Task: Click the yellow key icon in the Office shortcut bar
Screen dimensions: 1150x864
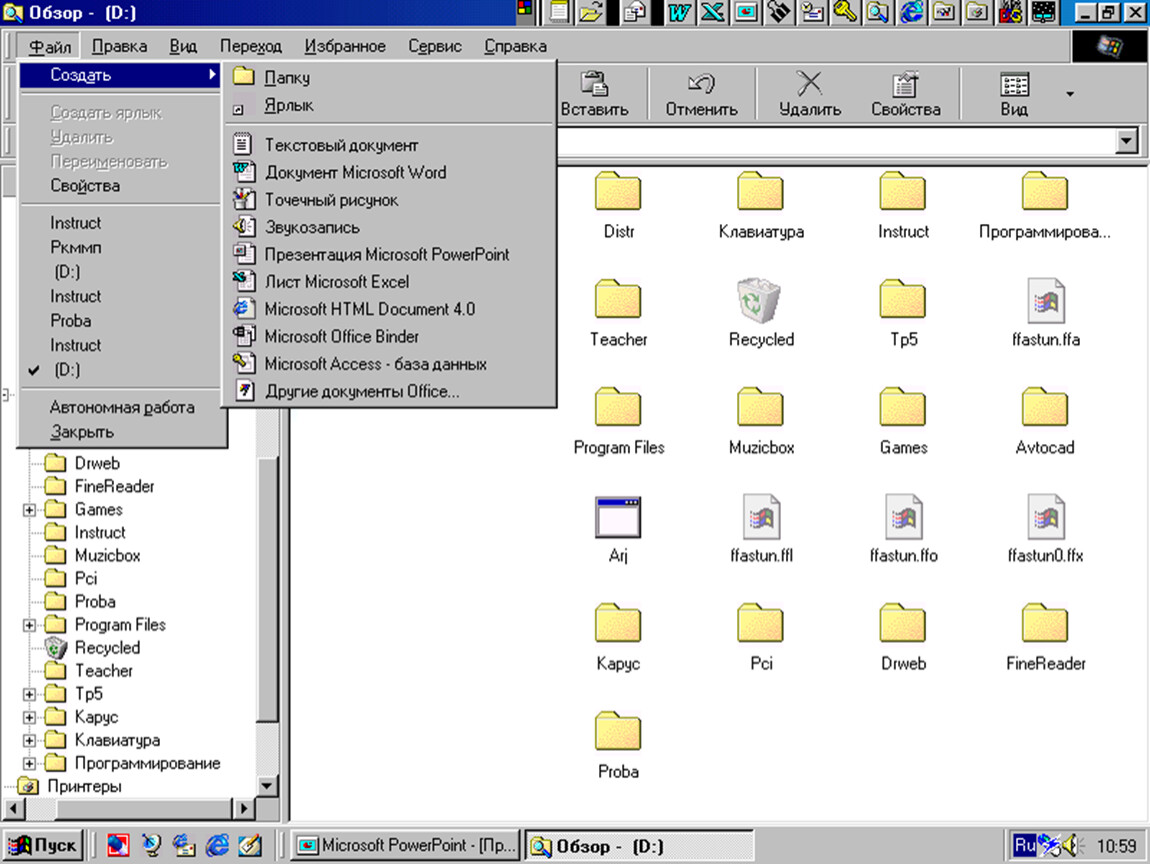Action: pos(845,12)
